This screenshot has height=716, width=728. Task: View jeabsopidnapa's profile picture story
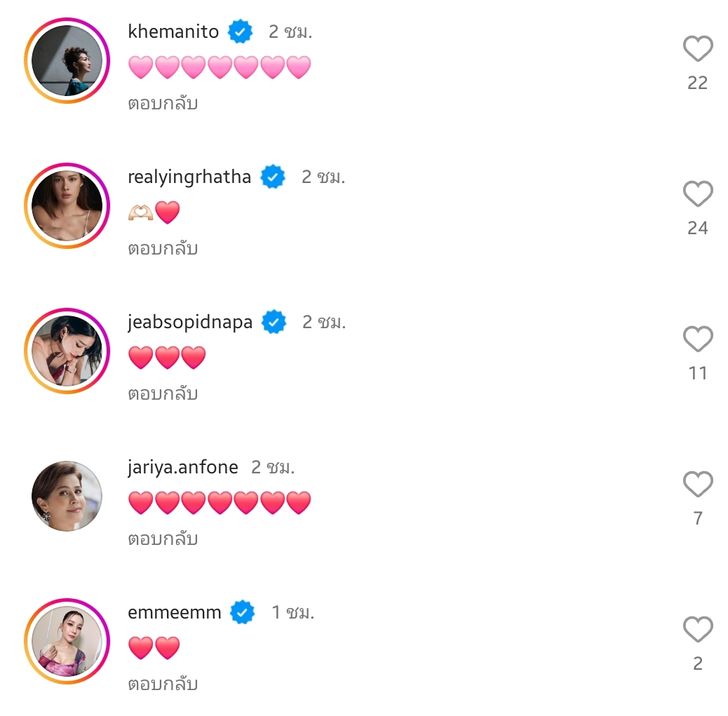[67, 350]
